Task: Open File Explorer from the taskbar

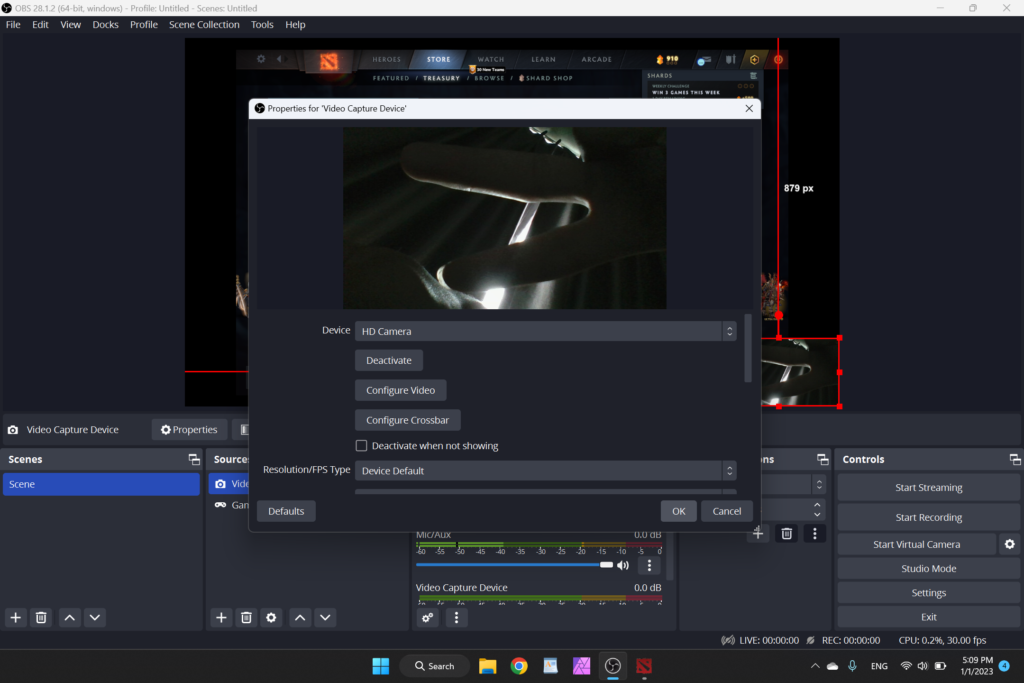Action: (x=488, y=666)
